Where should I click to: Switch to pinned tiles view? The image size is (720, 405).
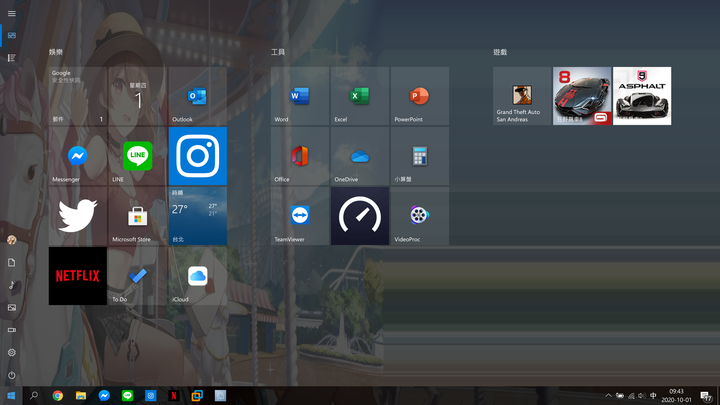11,35
